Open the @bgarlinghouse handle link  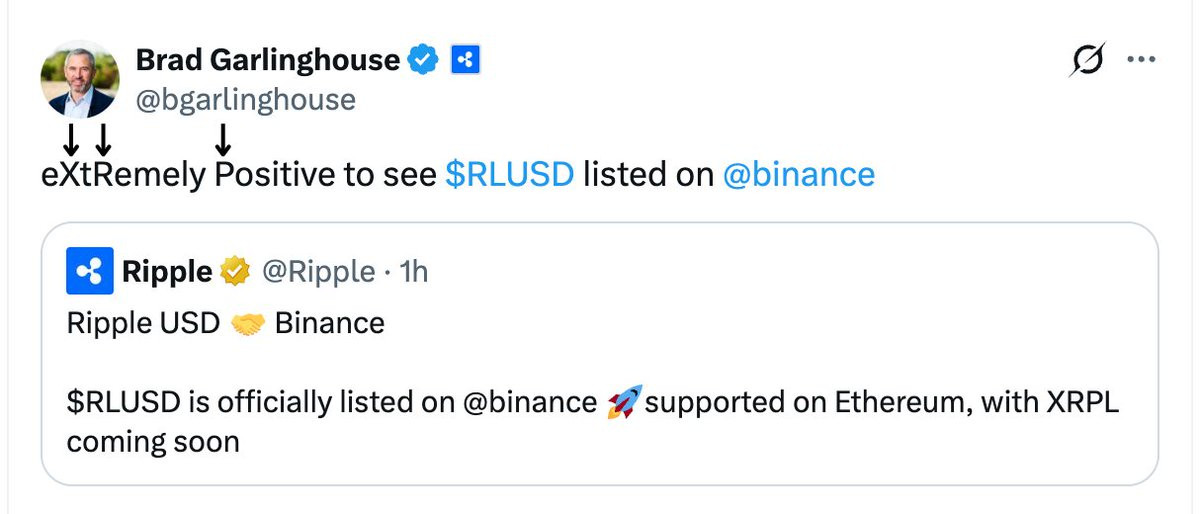(x=245, y=100)
